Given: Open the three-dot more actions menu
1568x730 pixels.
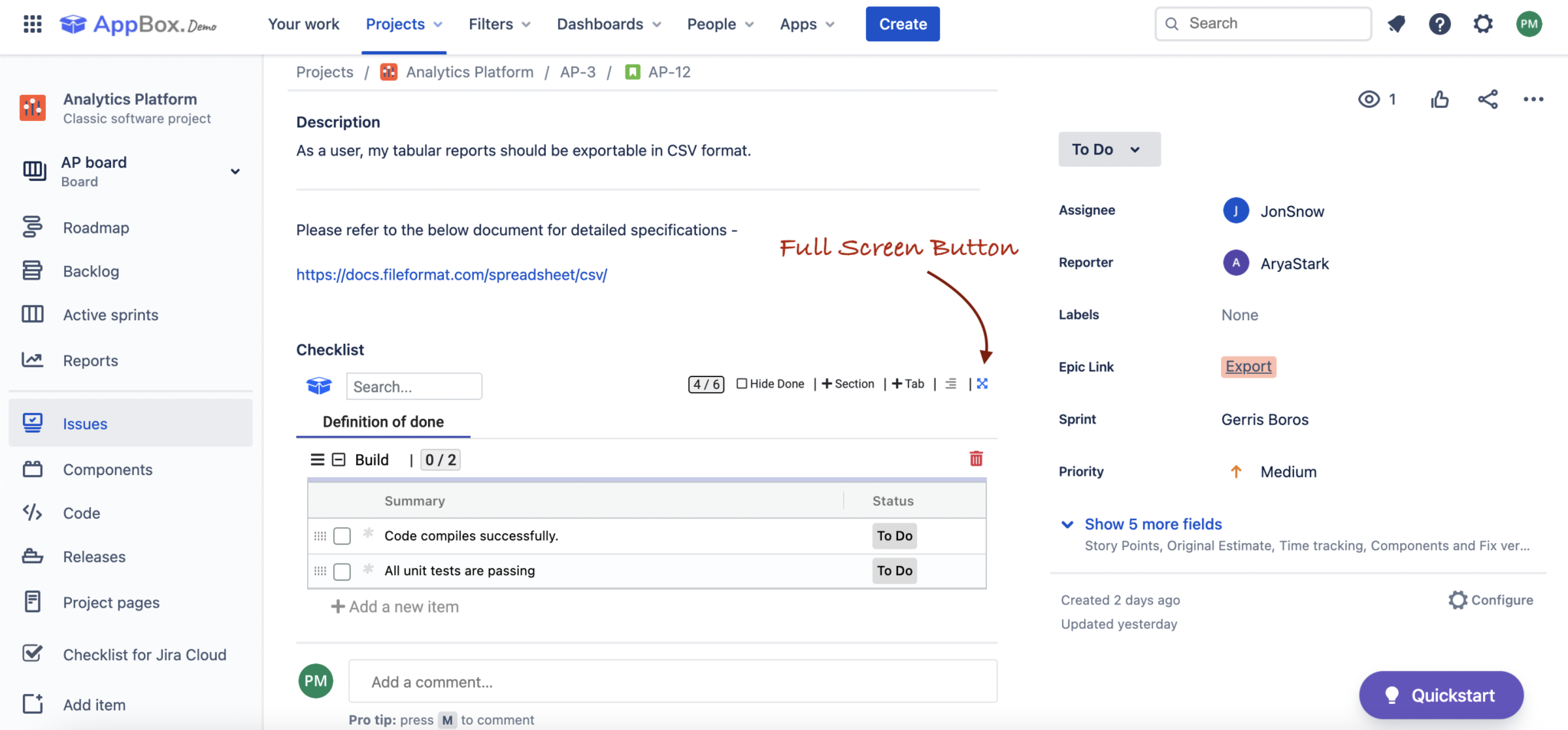Looking at the screenshot, I should tap(1533, 100).
